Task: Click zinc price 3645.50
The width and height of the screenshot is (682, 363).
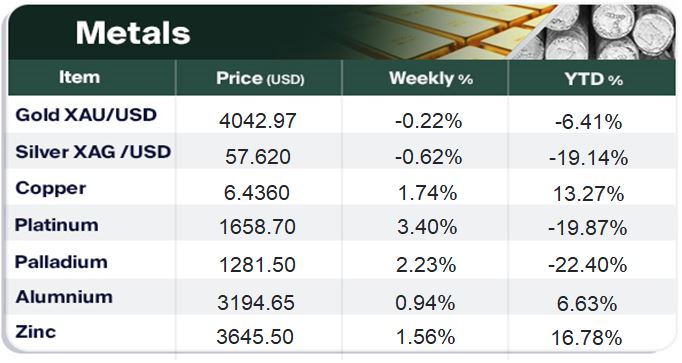Action: click(x=255, y=337)
